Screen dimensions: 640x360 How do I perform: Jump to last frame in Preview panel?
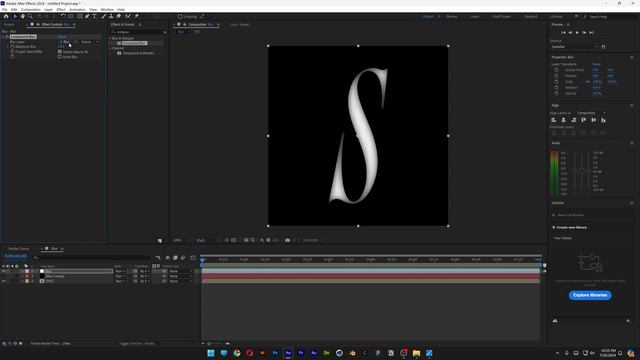click(591, 33)
